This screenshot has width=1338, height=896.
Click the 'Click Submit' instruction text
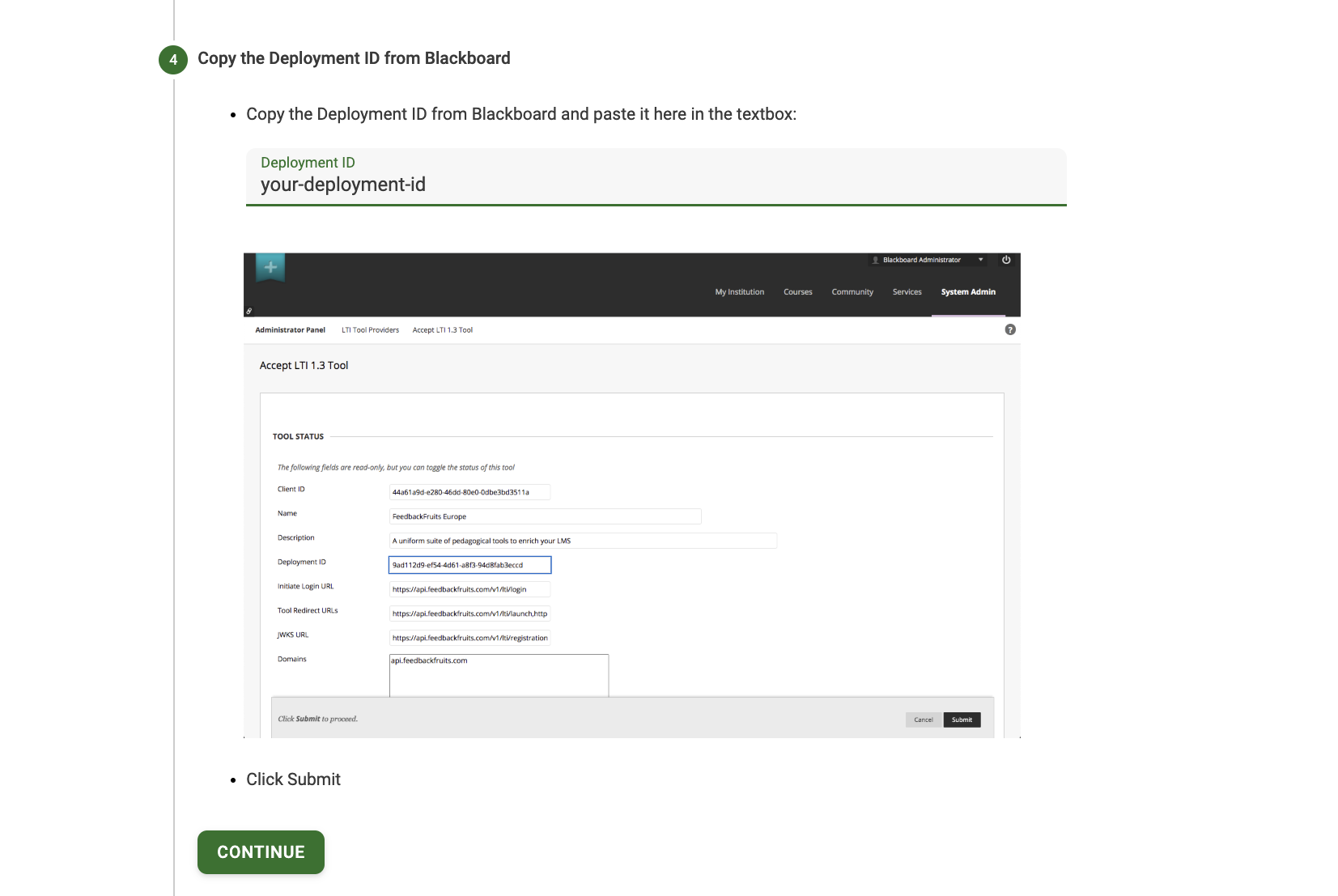pos(293,779)
